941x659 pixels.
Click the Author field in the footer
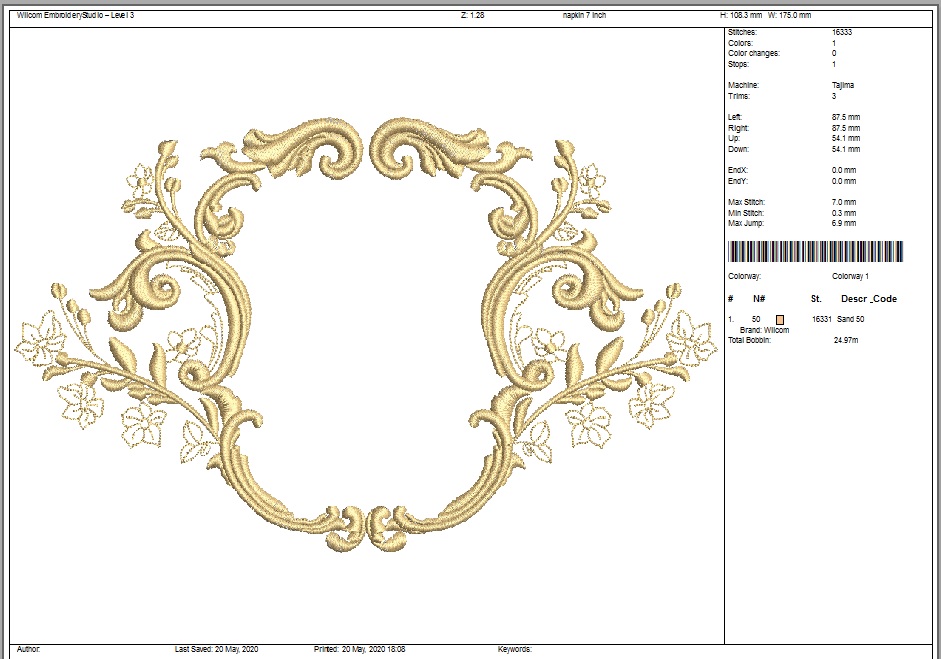tap(29, 650)
